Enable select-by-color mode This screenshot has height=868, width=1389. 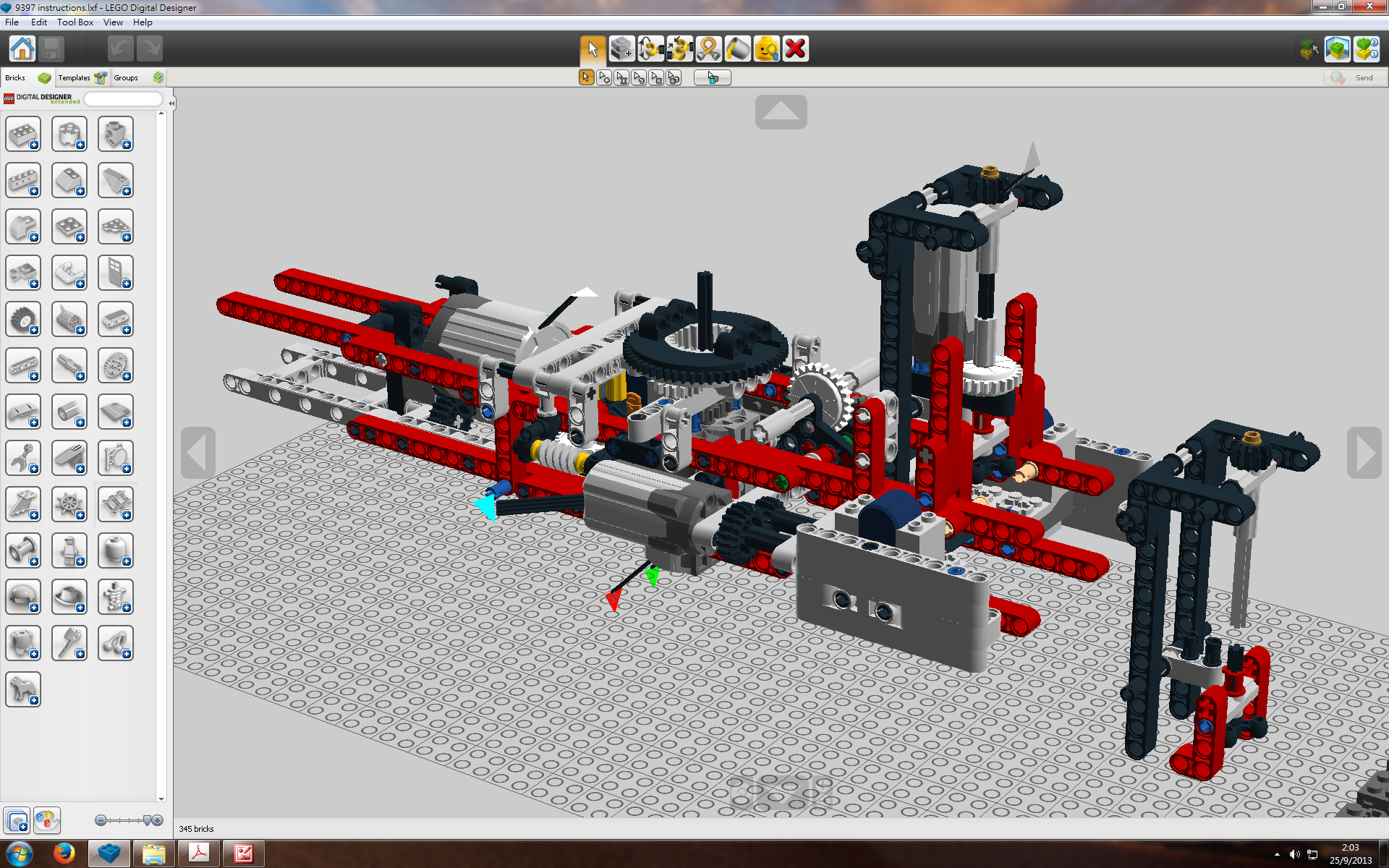click(640, 77)
